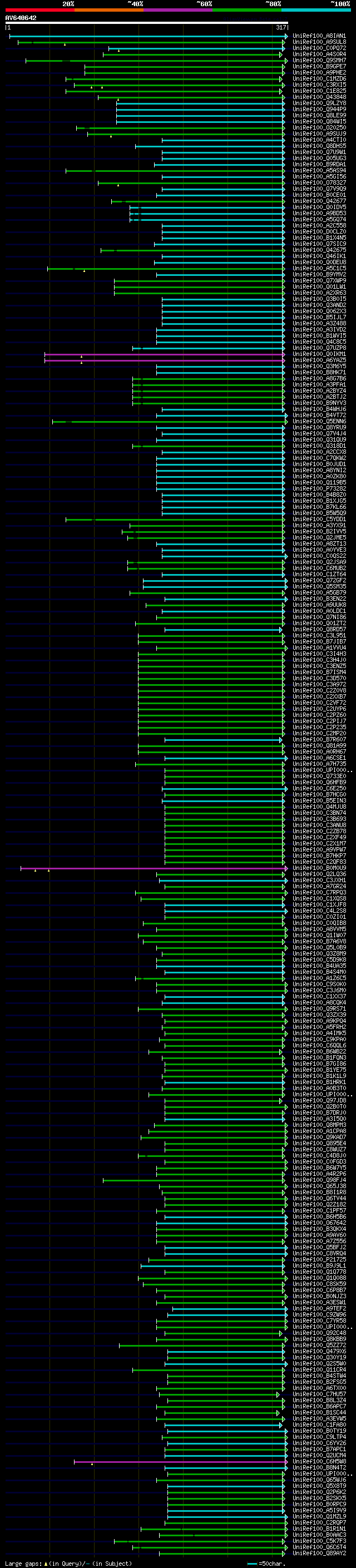
Task: Open last hit UniRef100_Q89AY2
Action: coord(319,1553)
